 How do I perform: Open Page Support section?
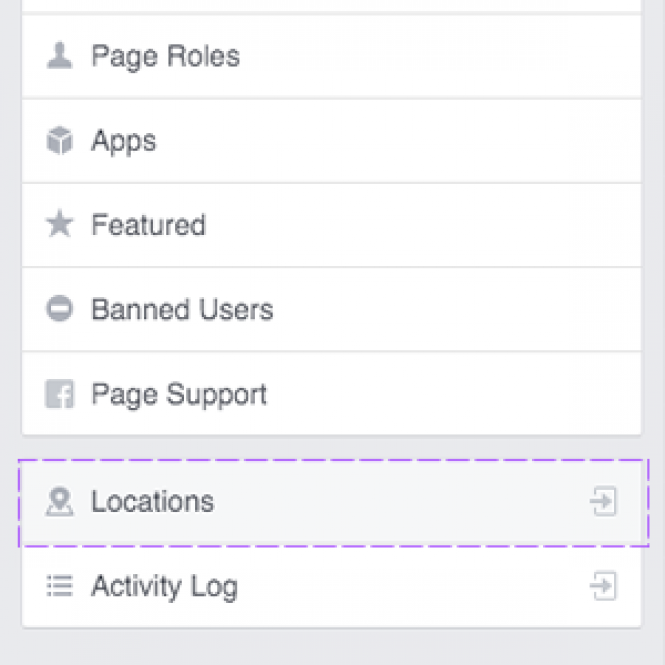click(179, 395)
